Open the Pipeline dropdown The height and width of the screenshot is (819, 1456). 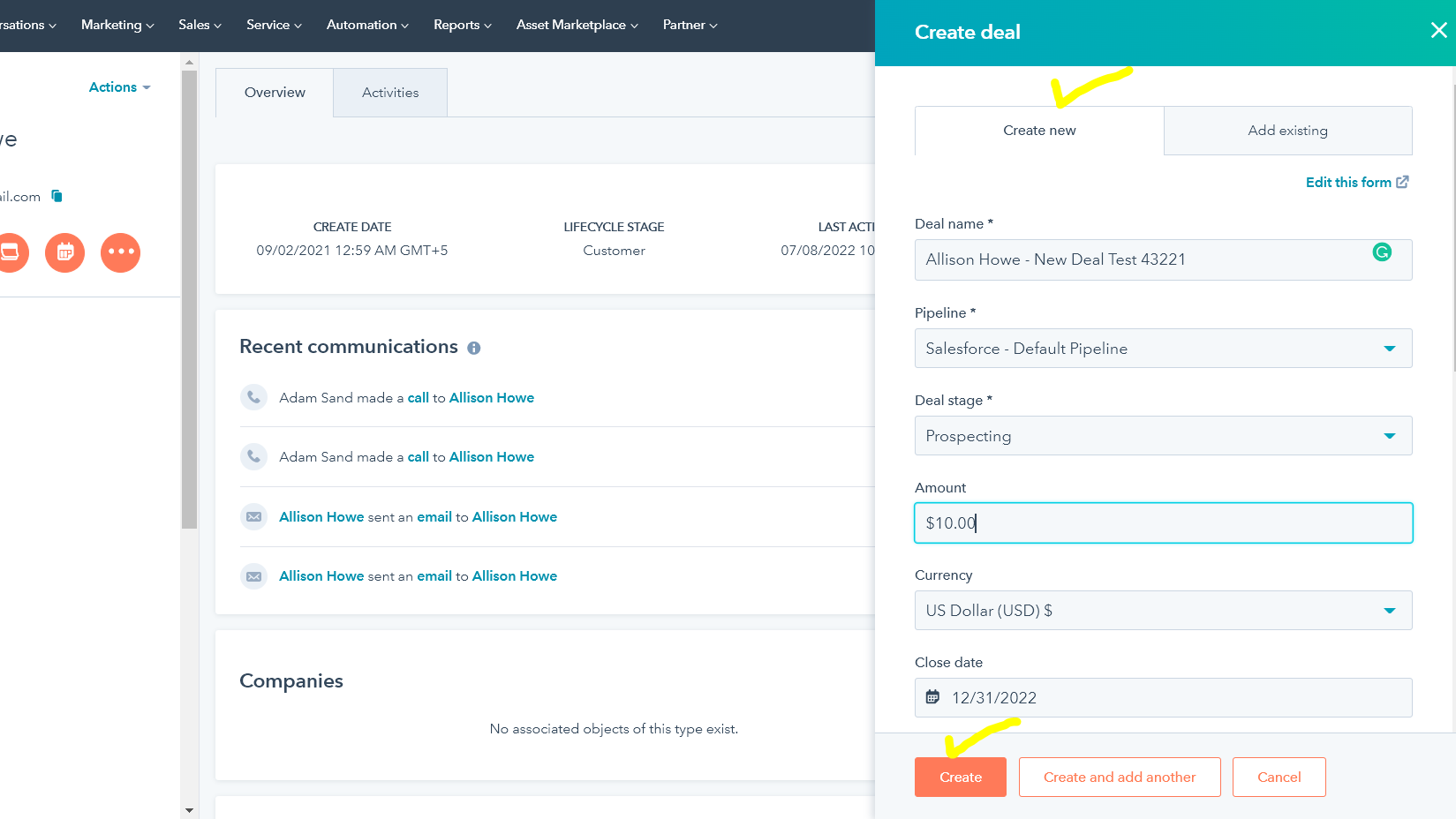pyautogui.click(x=1389, y=348)
